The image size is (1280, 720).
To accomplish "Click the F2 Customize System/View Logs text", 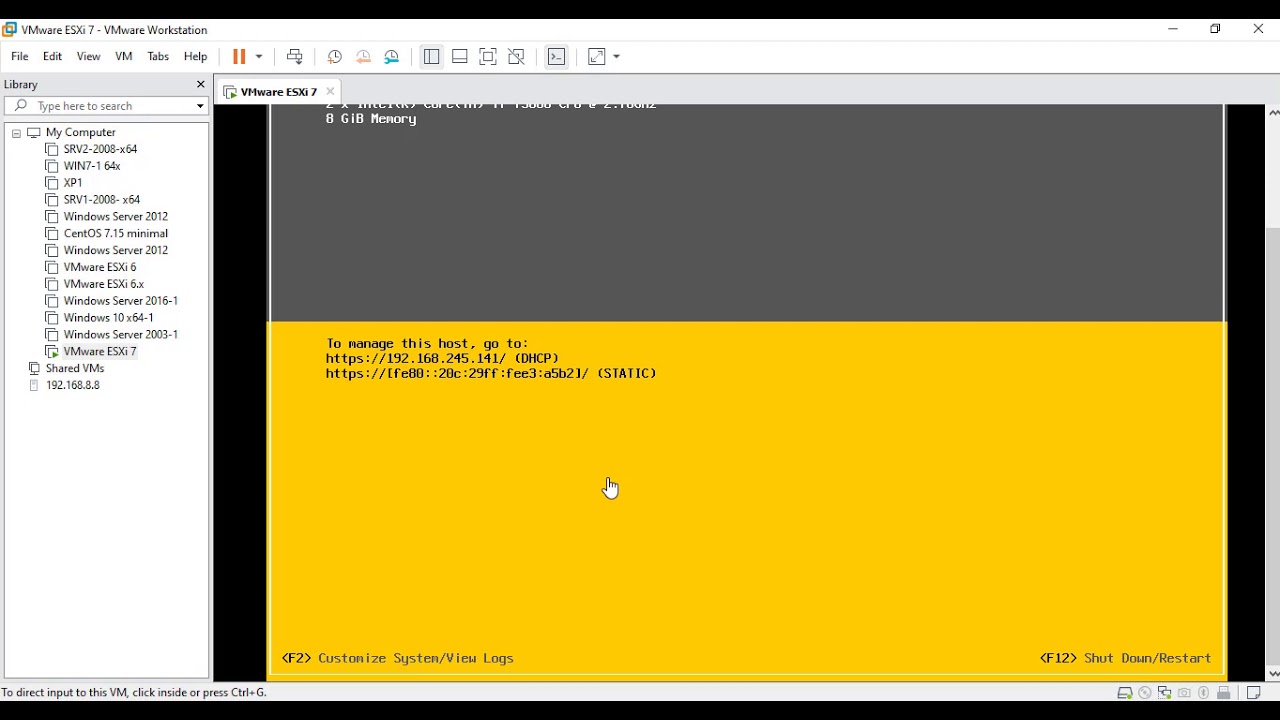I will click(398, 658).
